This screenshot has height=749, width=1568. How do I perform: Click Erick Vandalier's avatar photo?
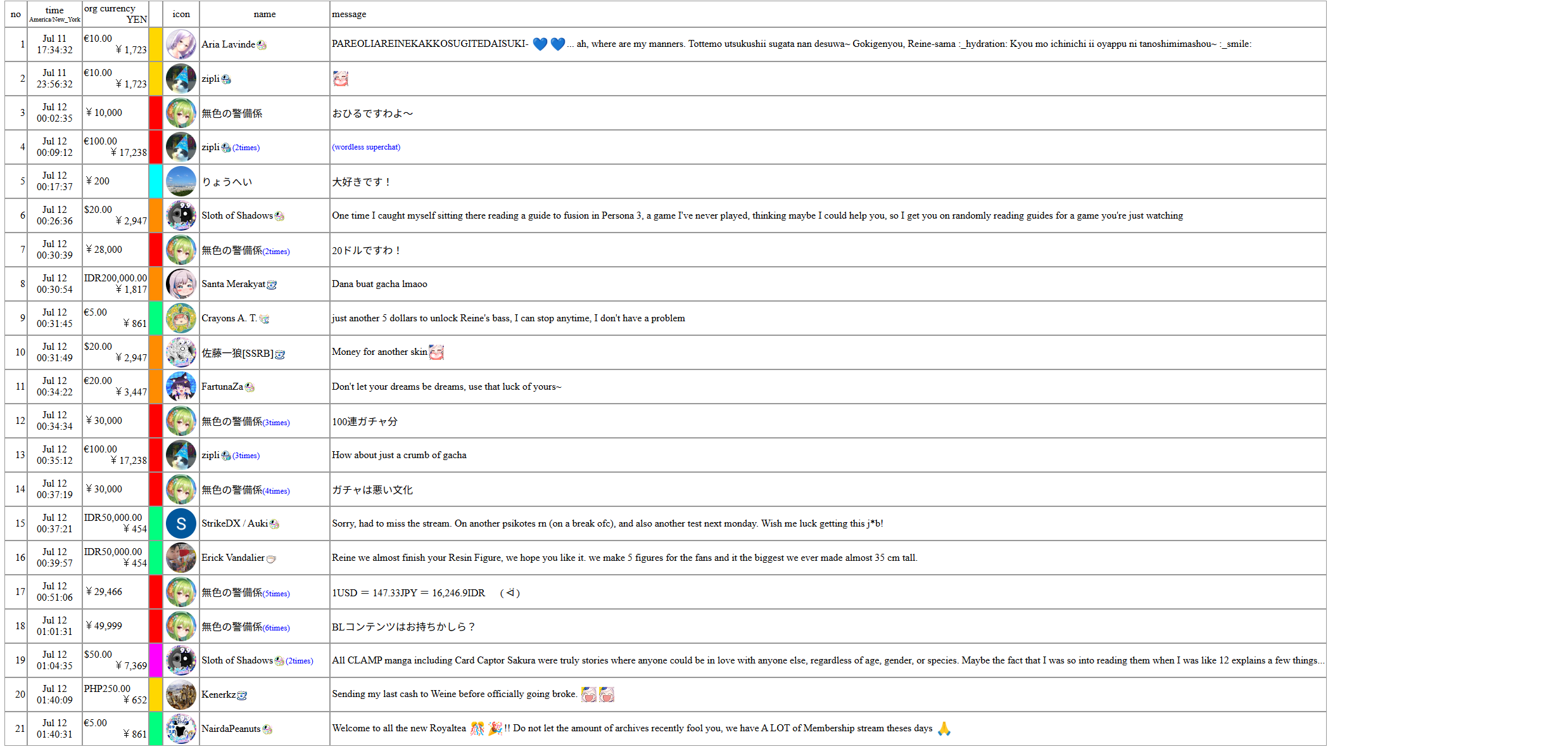[181, 558]
